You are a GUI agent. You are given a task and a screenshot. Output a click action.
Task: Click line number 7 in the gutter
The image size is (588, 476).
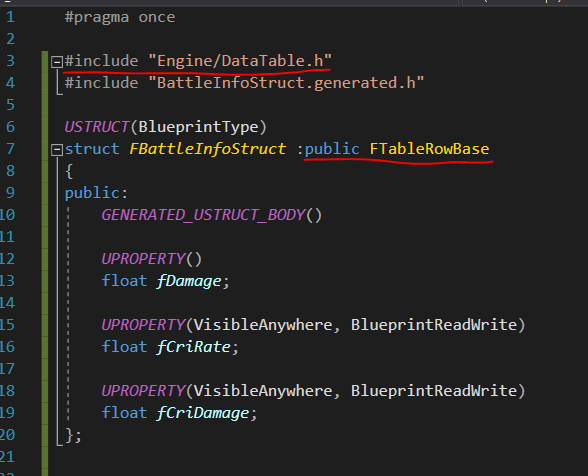click(10, 149)
